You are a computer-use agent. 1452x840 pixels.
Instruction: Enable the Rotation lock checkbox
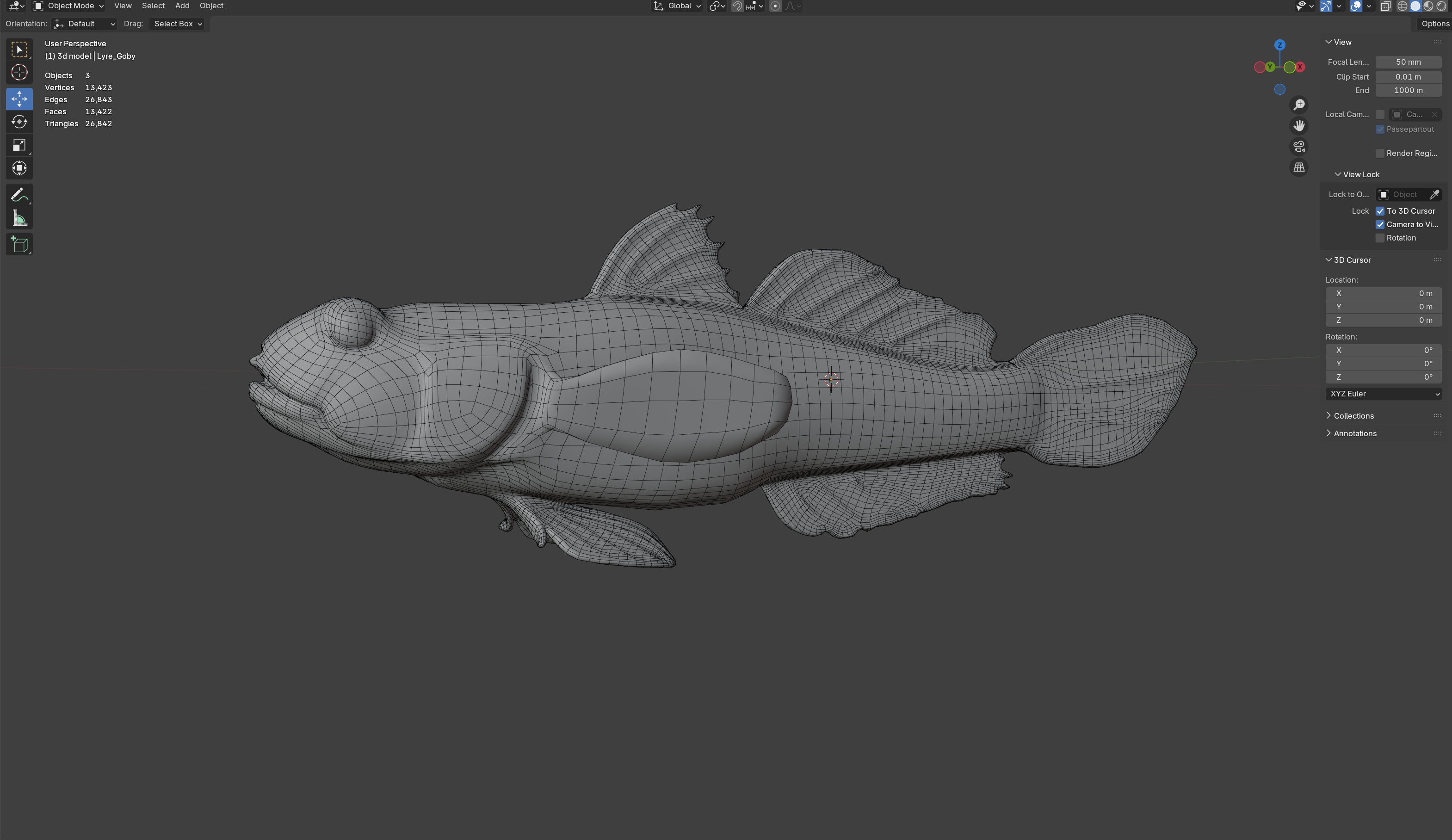coord(1380,238)
